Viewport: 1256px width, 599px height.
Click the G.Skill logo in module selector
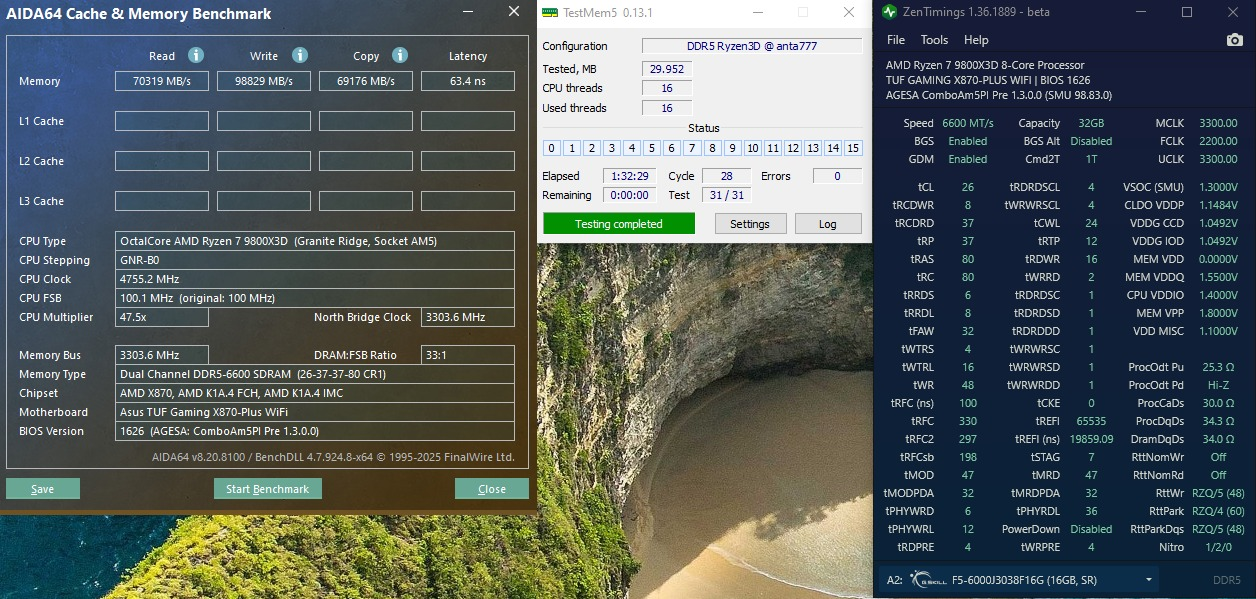928,579
